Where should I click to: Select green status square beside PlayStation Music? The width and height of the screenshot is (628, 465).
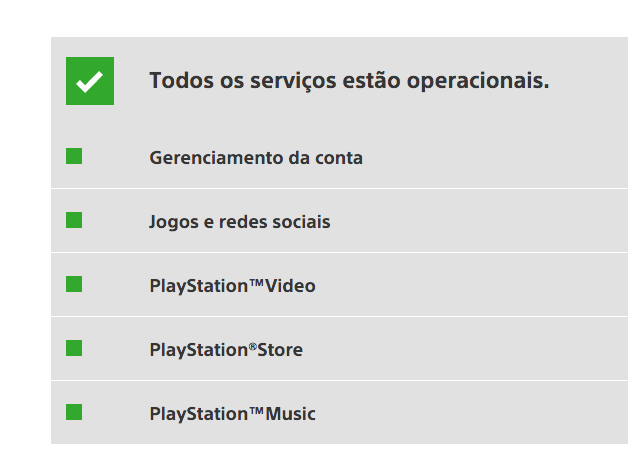pos(74,412)
